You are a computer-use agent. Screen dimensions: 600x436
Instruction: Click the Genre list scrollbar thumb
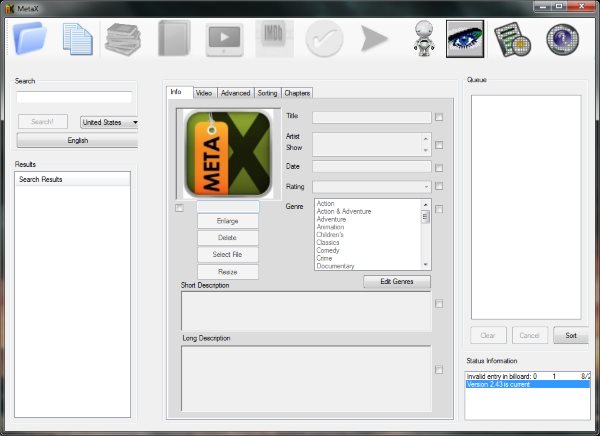425,217
